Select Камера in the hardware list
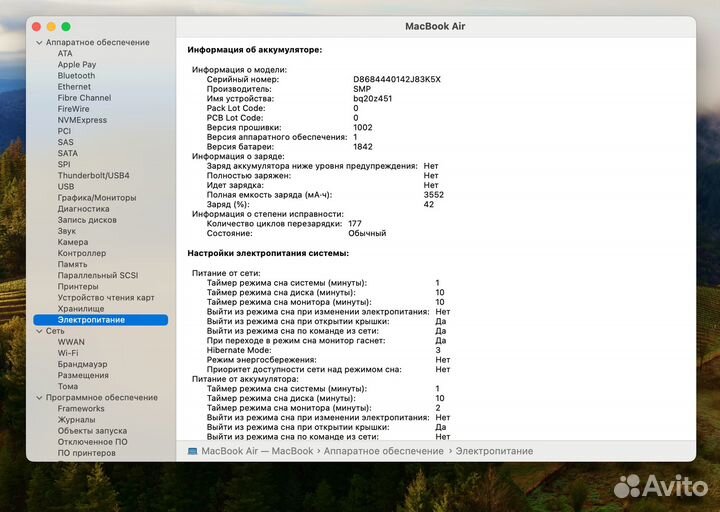 pyautogui.click(x=73, y=242)
